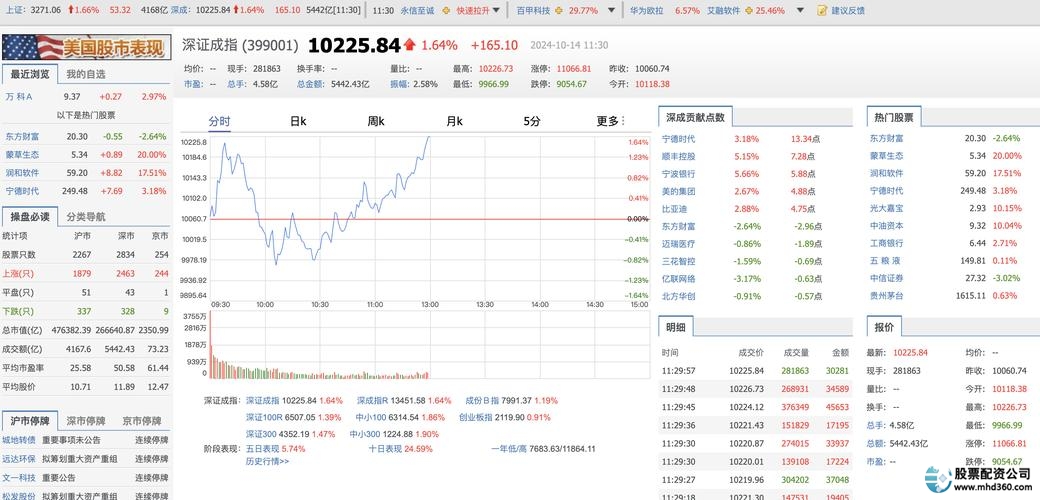Open 光大嘉宝 in right hot stocks

coord(887,208)
